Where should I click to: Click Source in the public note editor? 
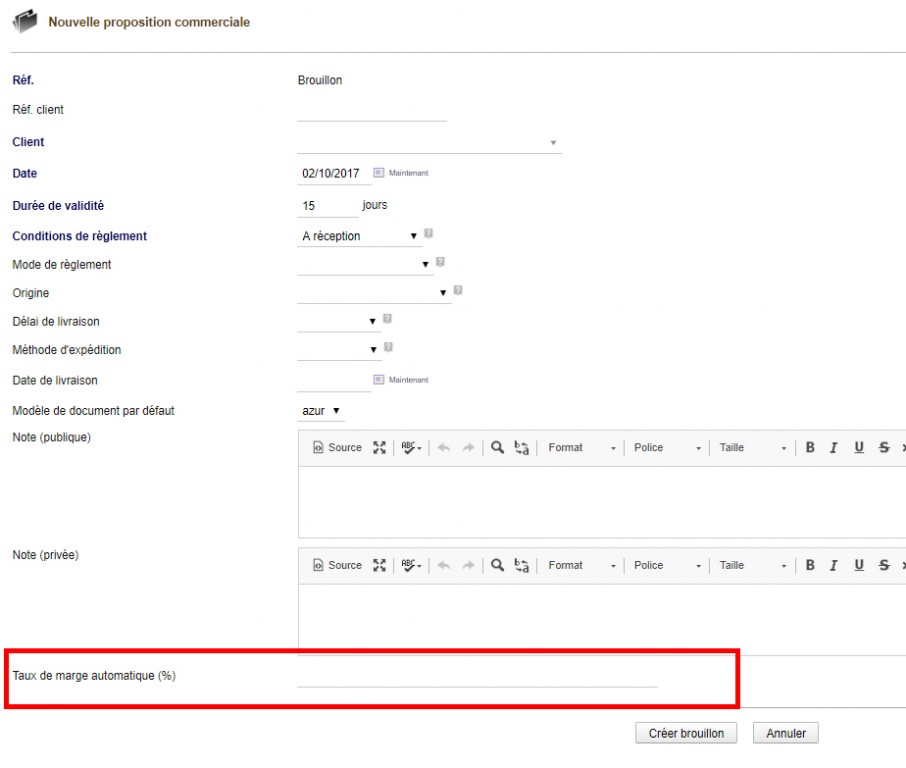click(x=337, y=448)
